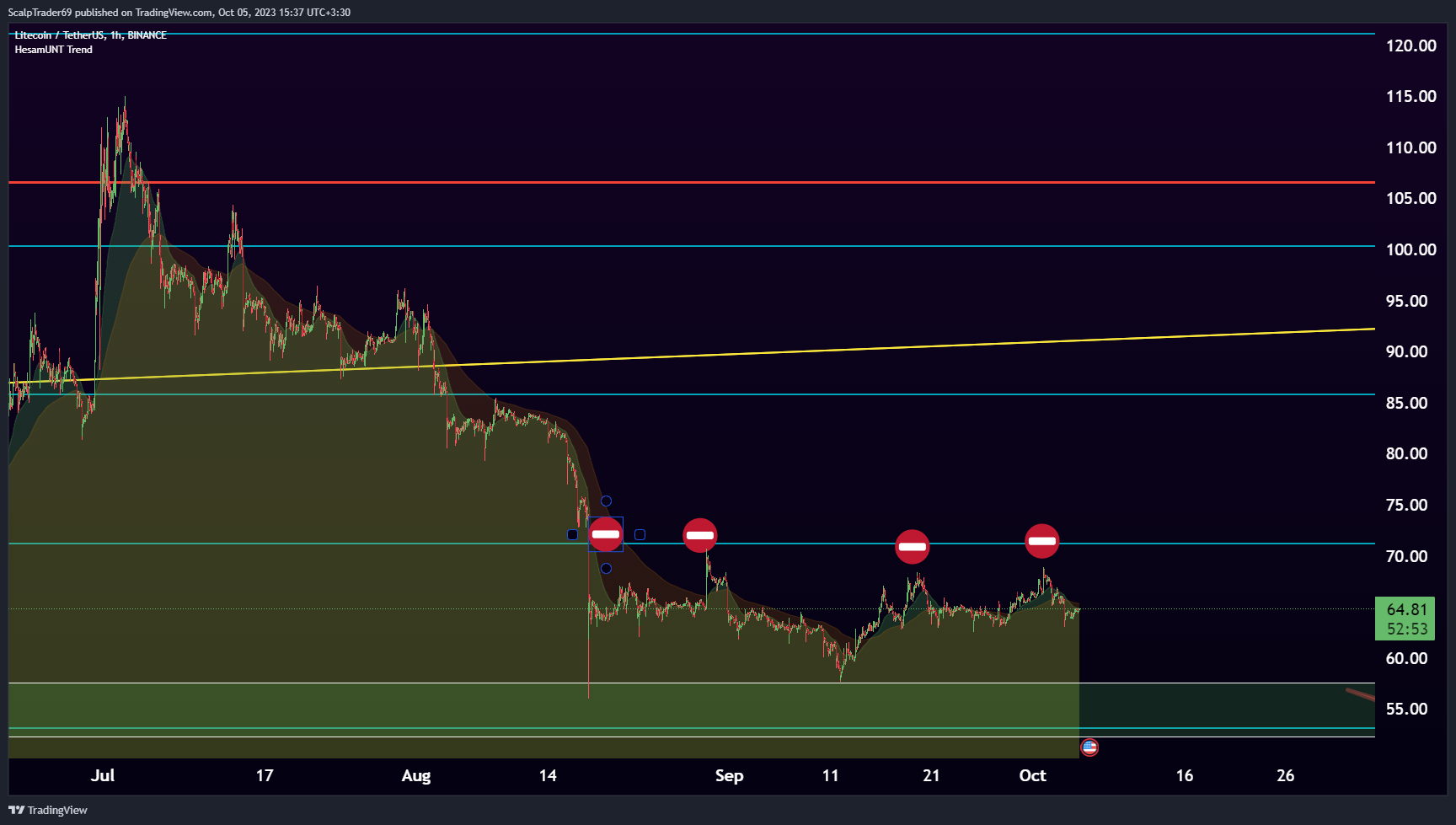The width and height of the screenshot is (1456, 825).
Task: Click the 14 label on time axis
Action: tap(548, 775)
